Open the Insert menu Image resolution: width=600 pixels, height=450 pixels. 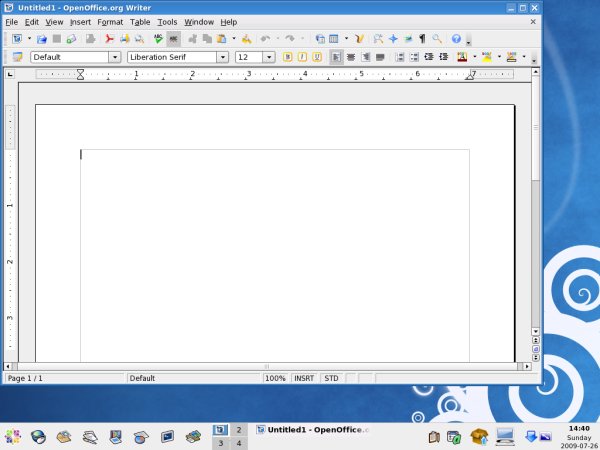(x=80, y=22)
